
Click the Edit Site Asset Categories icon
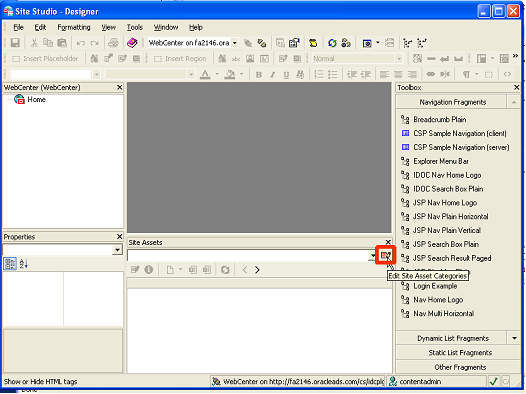tap(385, 256)
